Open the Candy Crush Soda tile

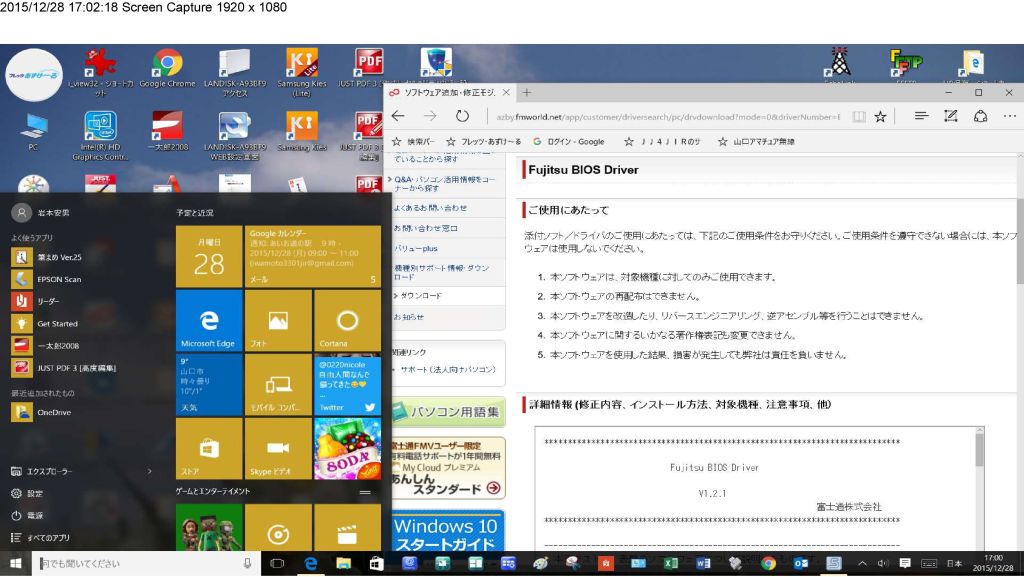pyautogui.click(x=347, y=448)
